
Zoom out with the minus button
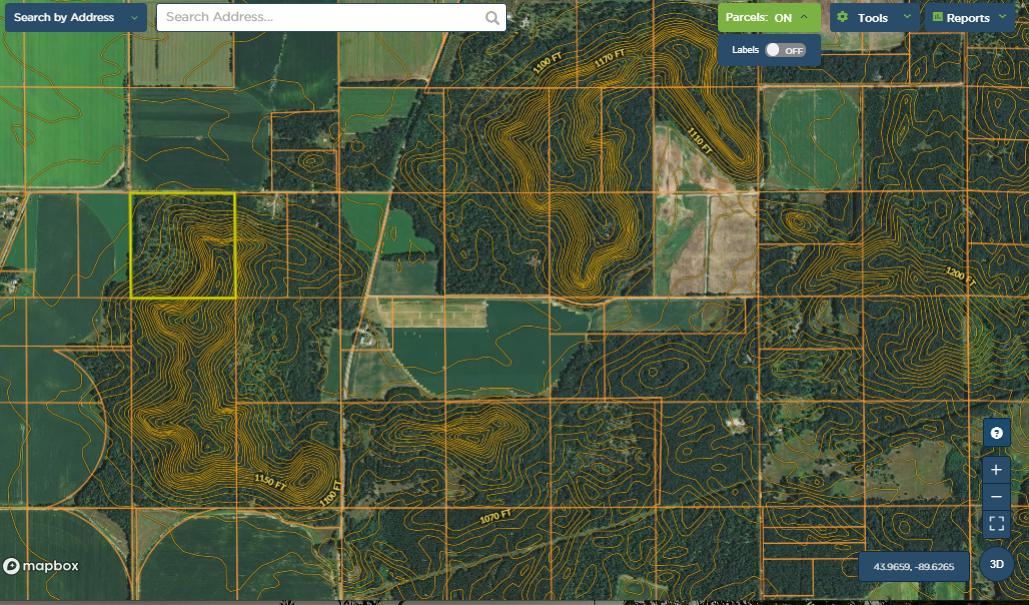tap(996, 497)
